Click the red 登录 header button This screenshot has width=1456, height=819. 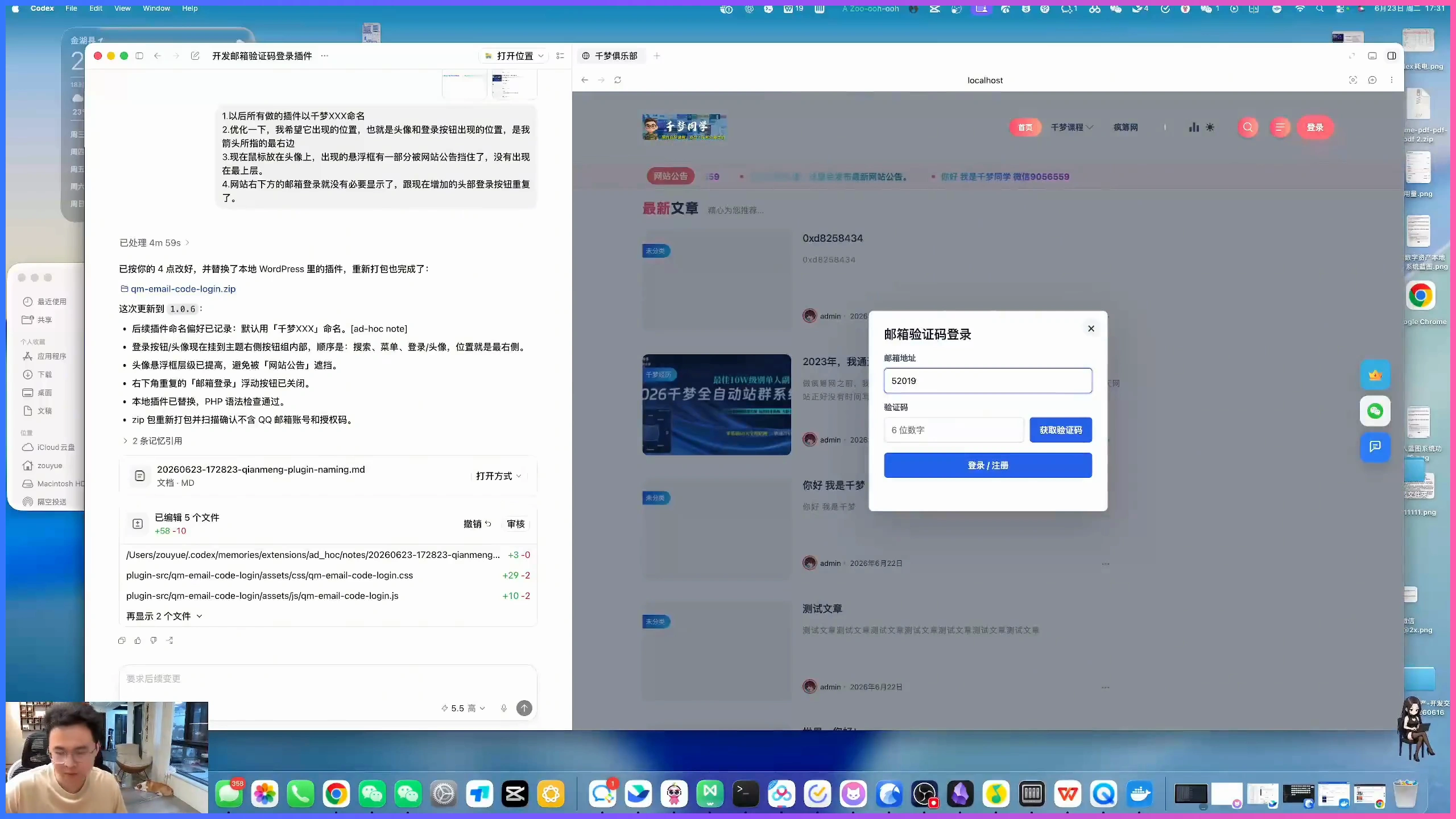pyautogui.click(x=1315, y=127)
